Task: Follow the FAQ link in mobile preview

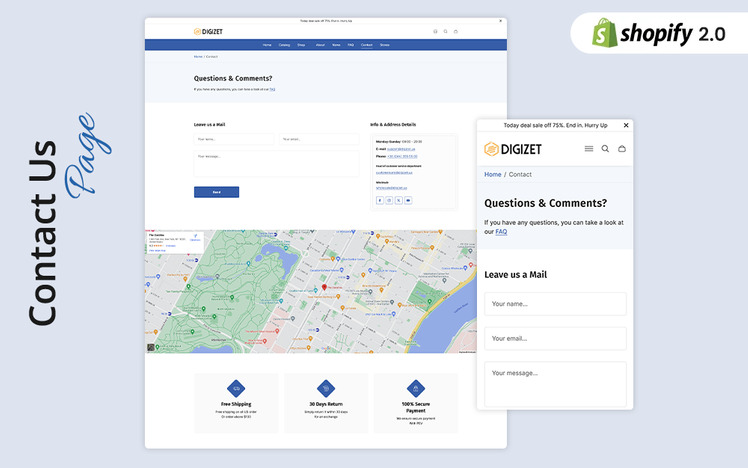Action: tap(501, 232)
